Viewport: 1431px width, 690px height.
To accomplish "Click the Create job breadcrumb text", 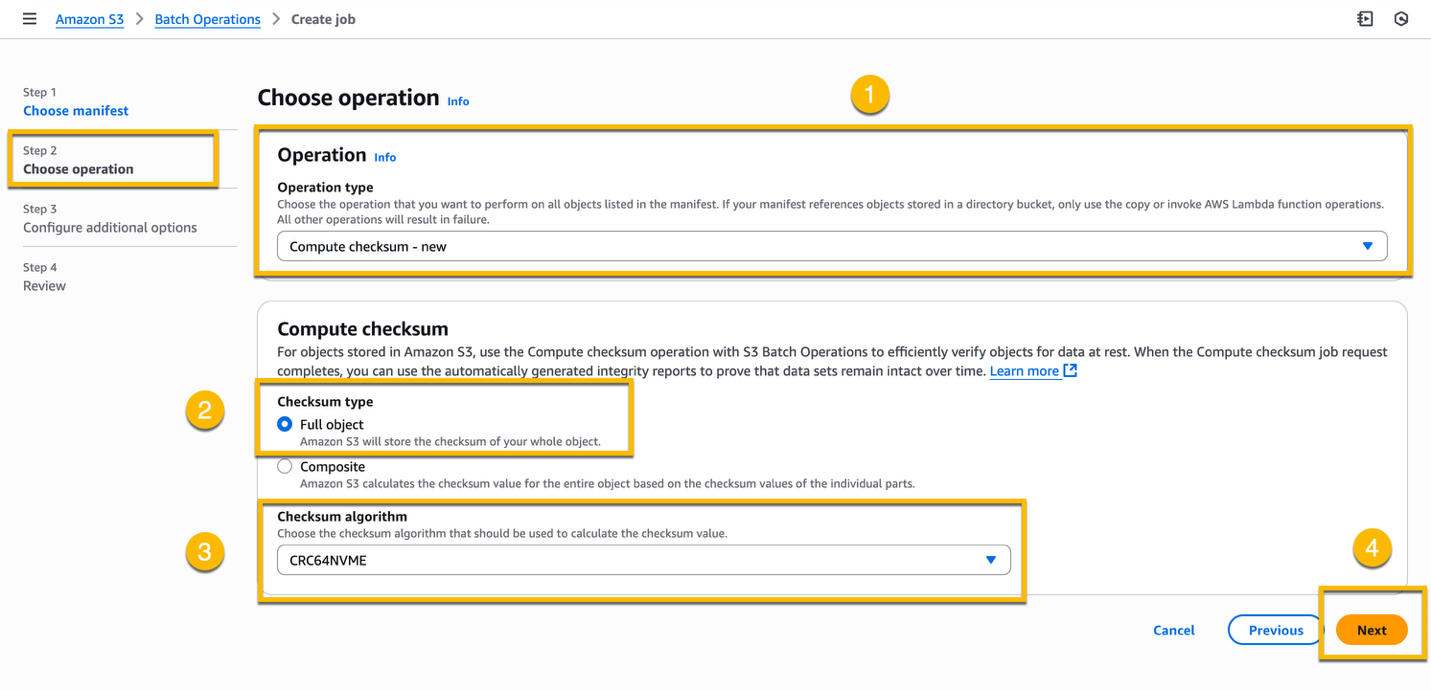I will click(x=323, y=19).
